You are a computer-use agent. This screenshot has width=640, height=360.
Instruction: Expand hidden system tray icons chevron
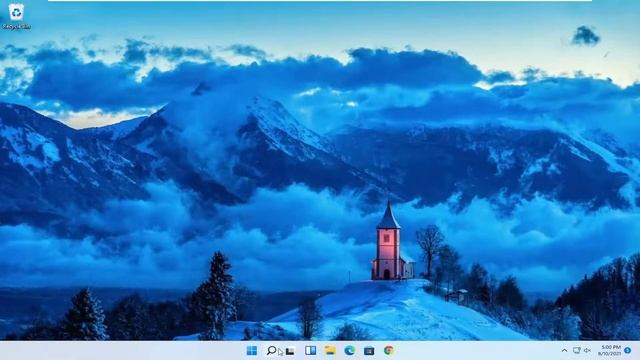coord(564,350)
